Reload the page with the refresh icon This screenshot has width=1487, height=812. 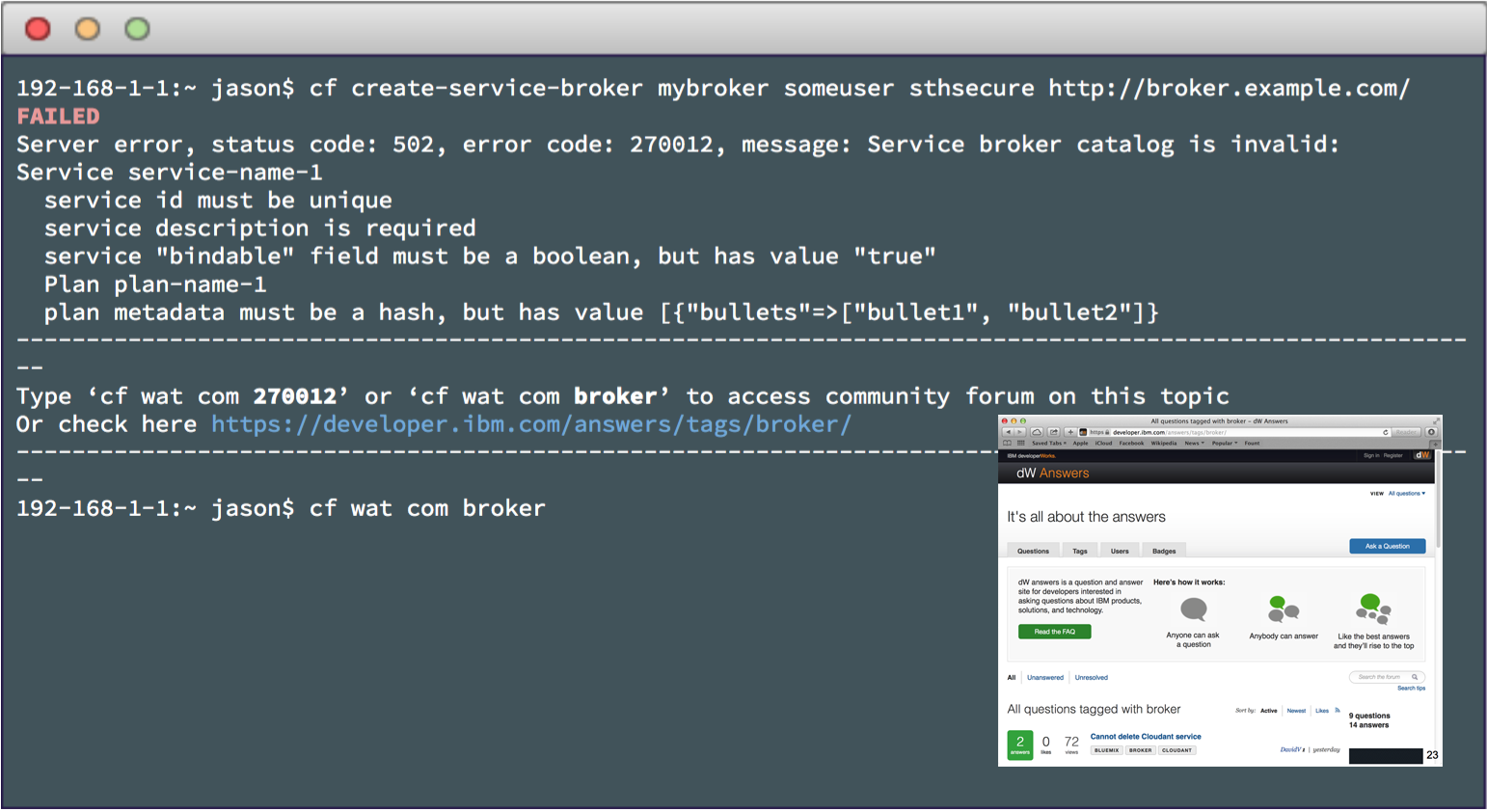[1386, 432]
